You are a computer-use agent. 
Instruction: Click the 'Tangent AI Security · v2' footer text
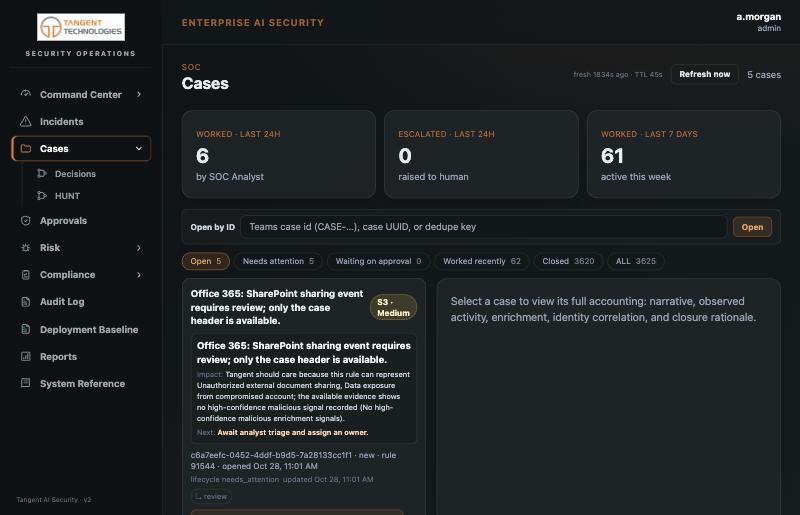[x=54, y=500]
